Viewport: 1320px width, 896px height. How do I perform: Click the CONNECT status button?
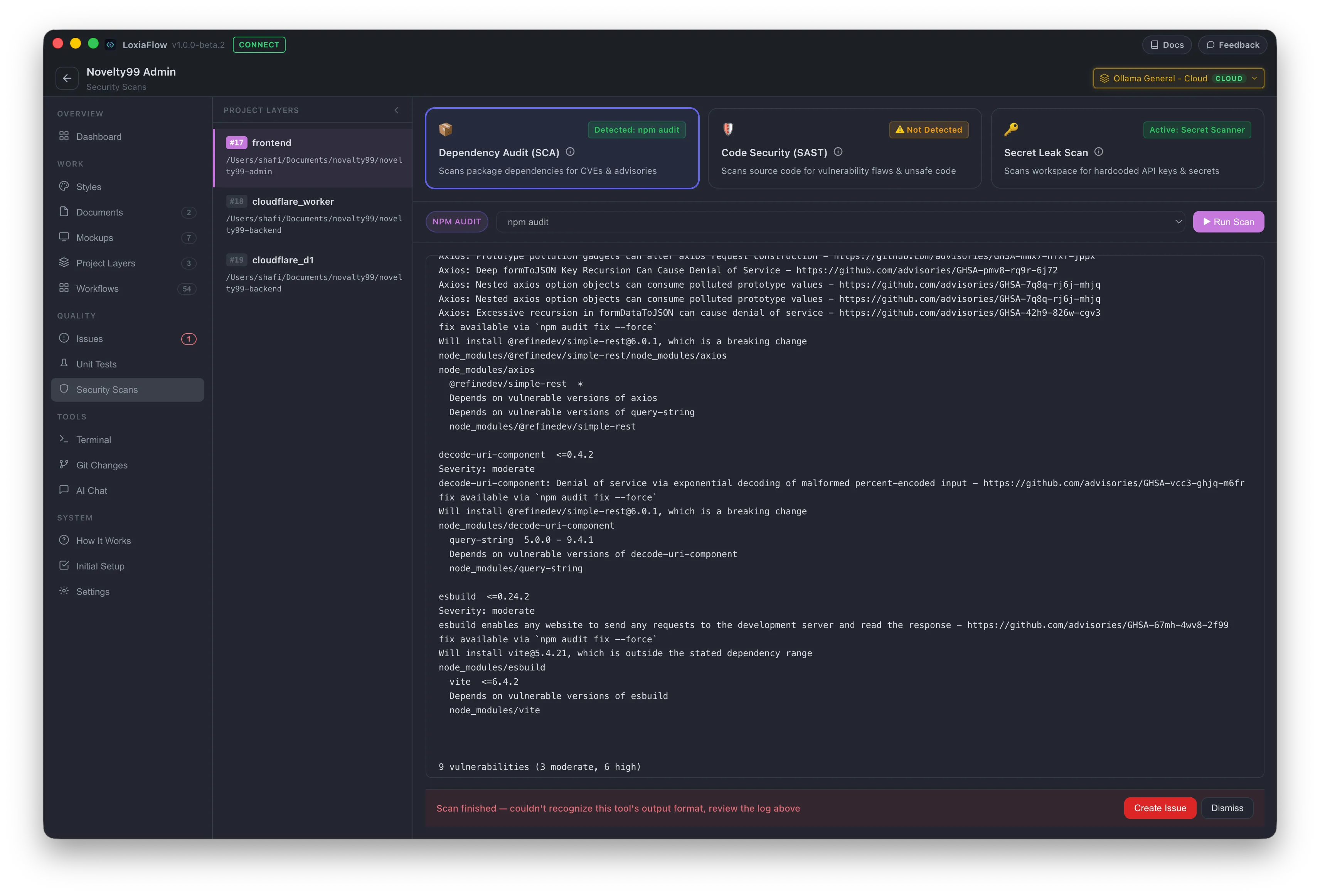click(x=259, y=44)
